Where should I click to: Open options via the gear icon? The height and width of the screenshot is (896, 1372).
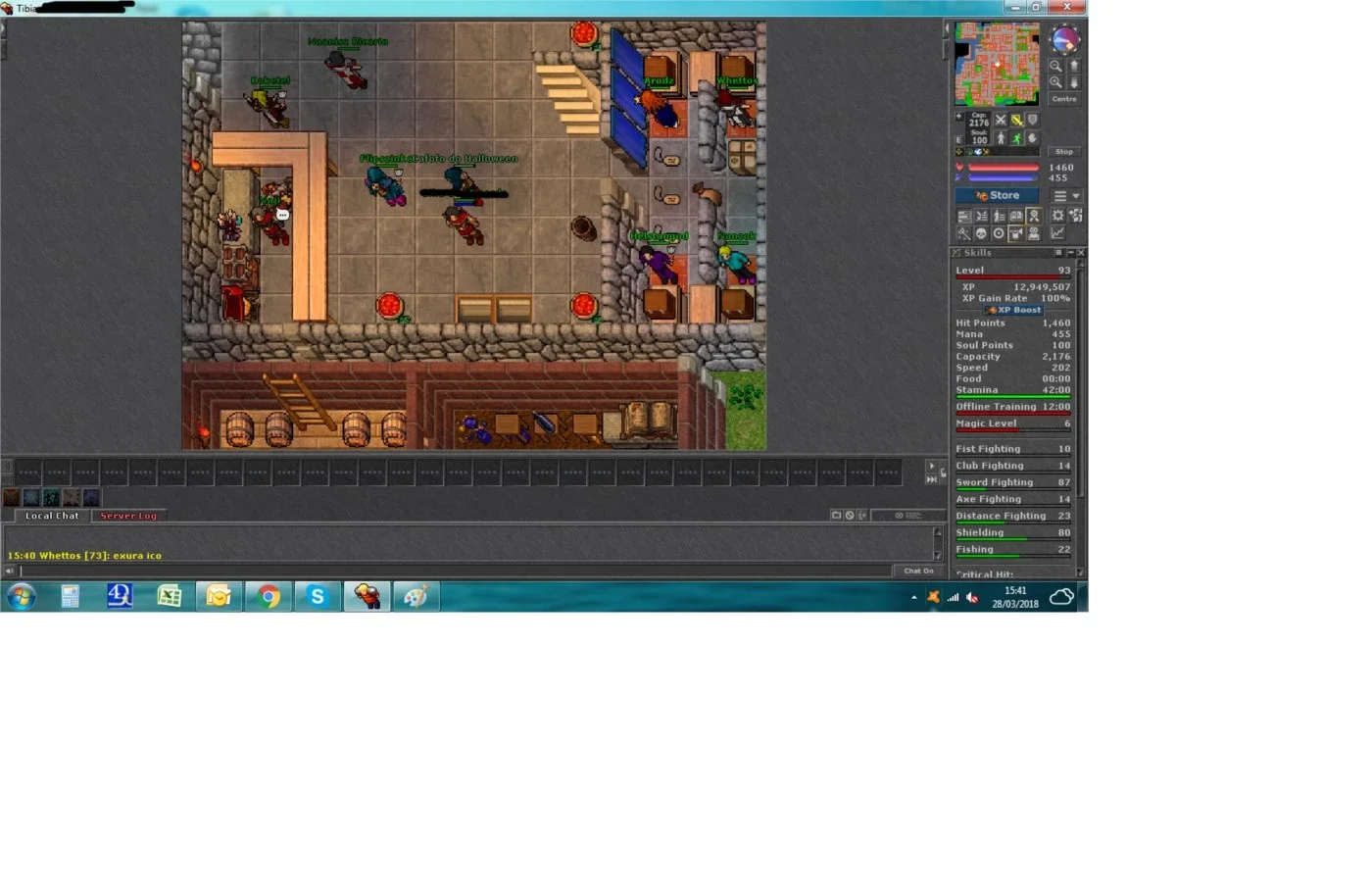(x=1057, y=216)
